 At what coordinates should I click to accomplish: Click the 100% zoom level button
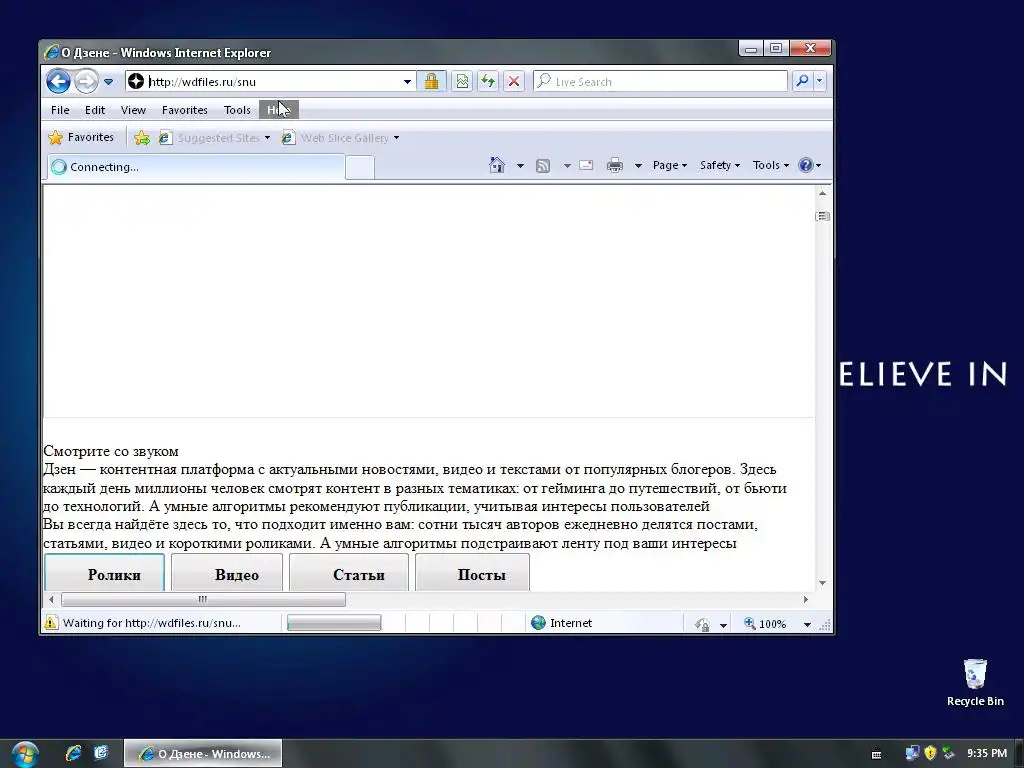[x=765, y=624]
